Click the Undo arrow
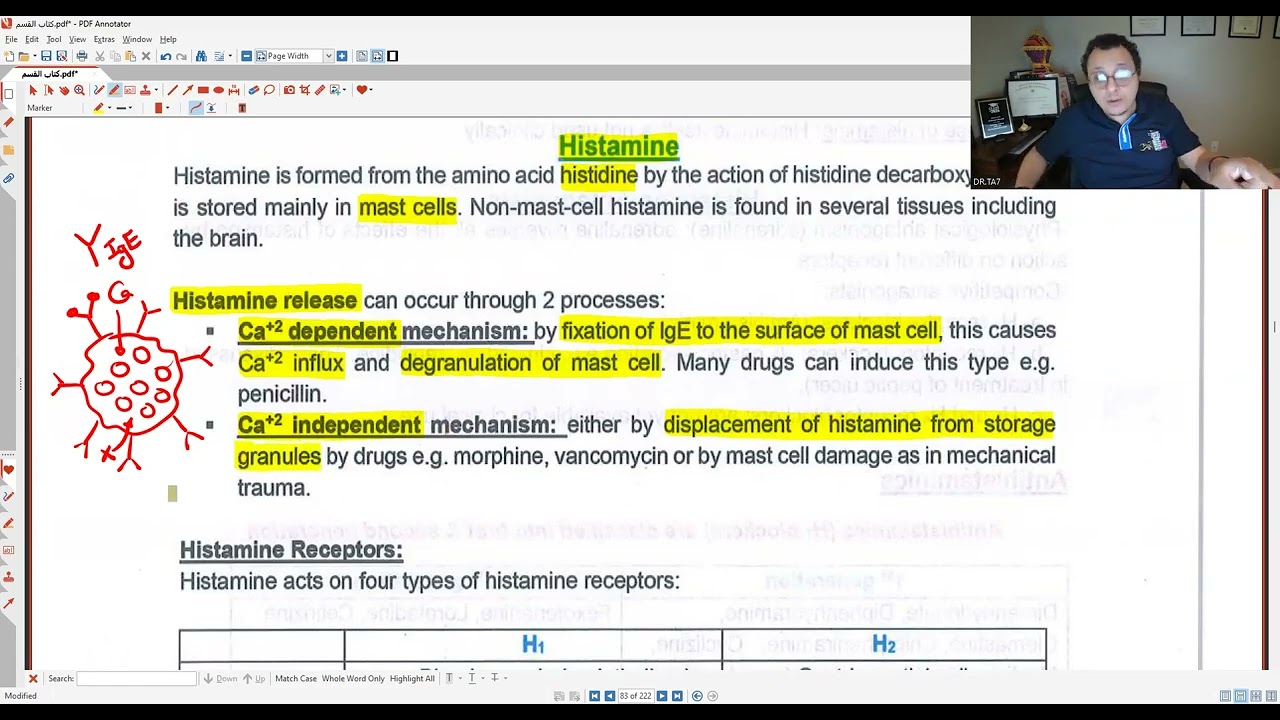The image size is (1280, 720). [166, 56]
